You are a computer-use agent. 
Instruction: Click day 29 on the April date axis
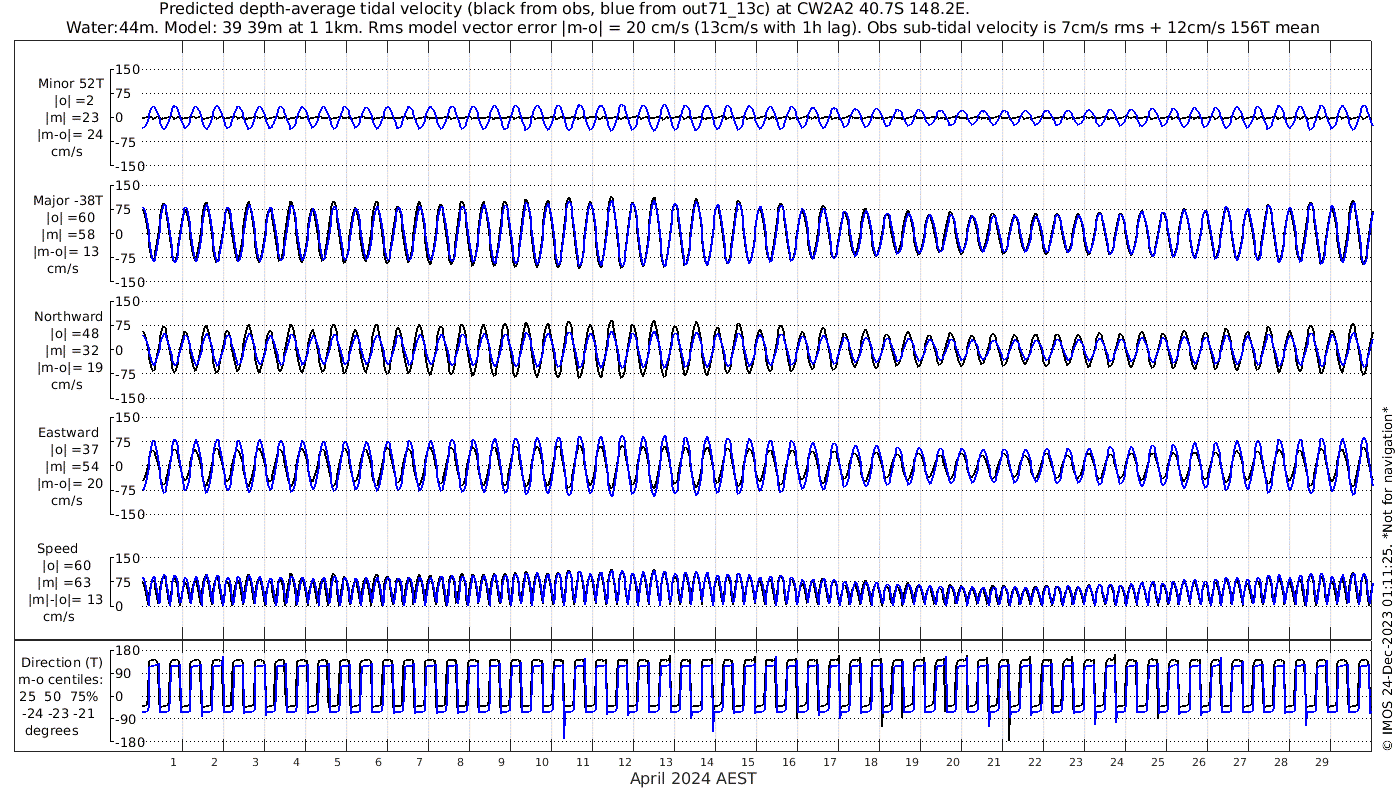[1321, 762]
